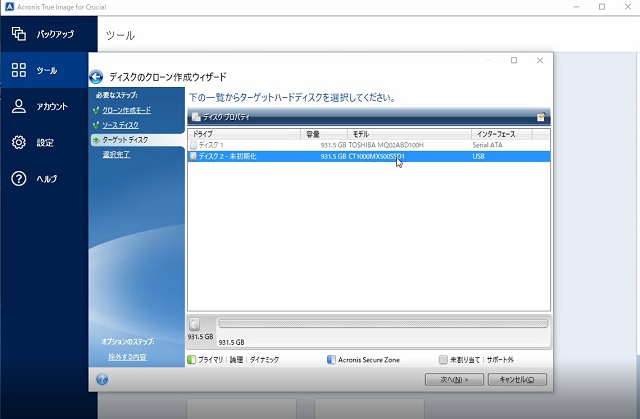Image resolution: width=640 pixels, height=419 pixels.
Task: Select the ツール sidebar item
Action: point(44,70)
